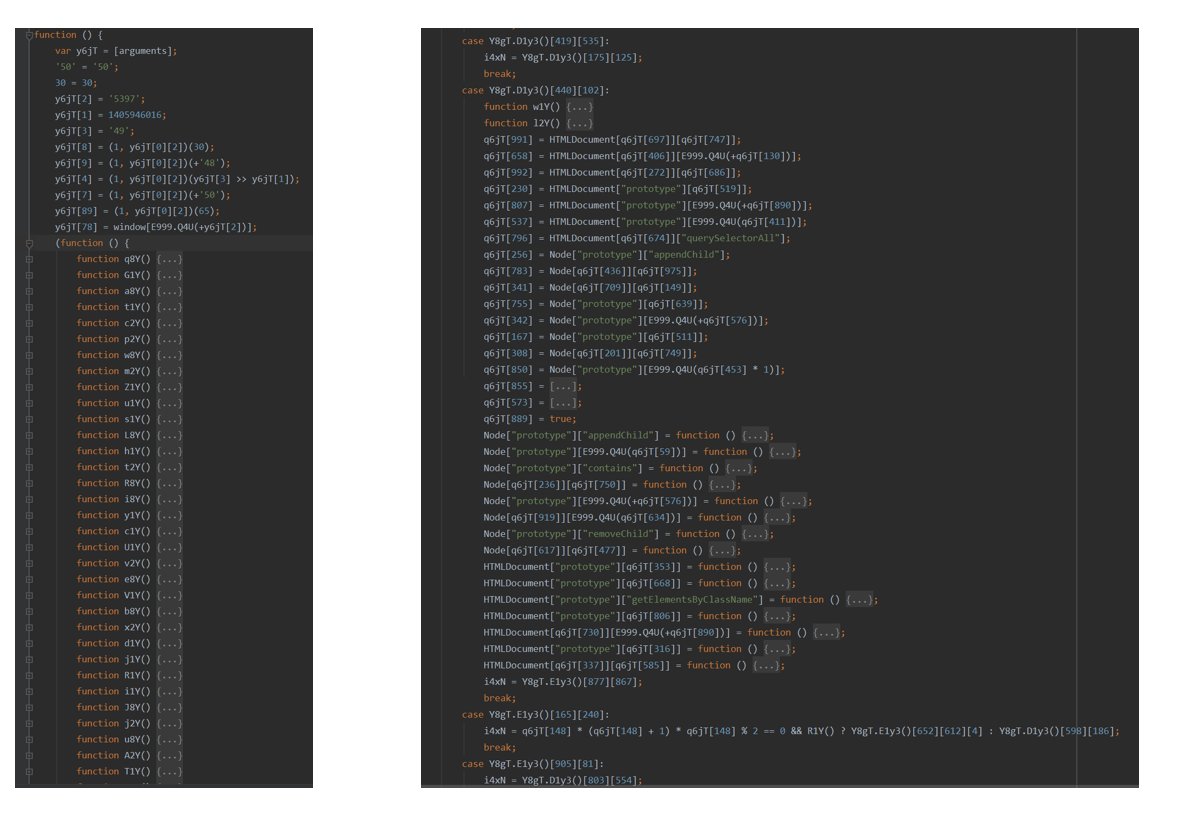
Task: Click 'q6jT[889] = true;' line
Action: coord(530,419)
